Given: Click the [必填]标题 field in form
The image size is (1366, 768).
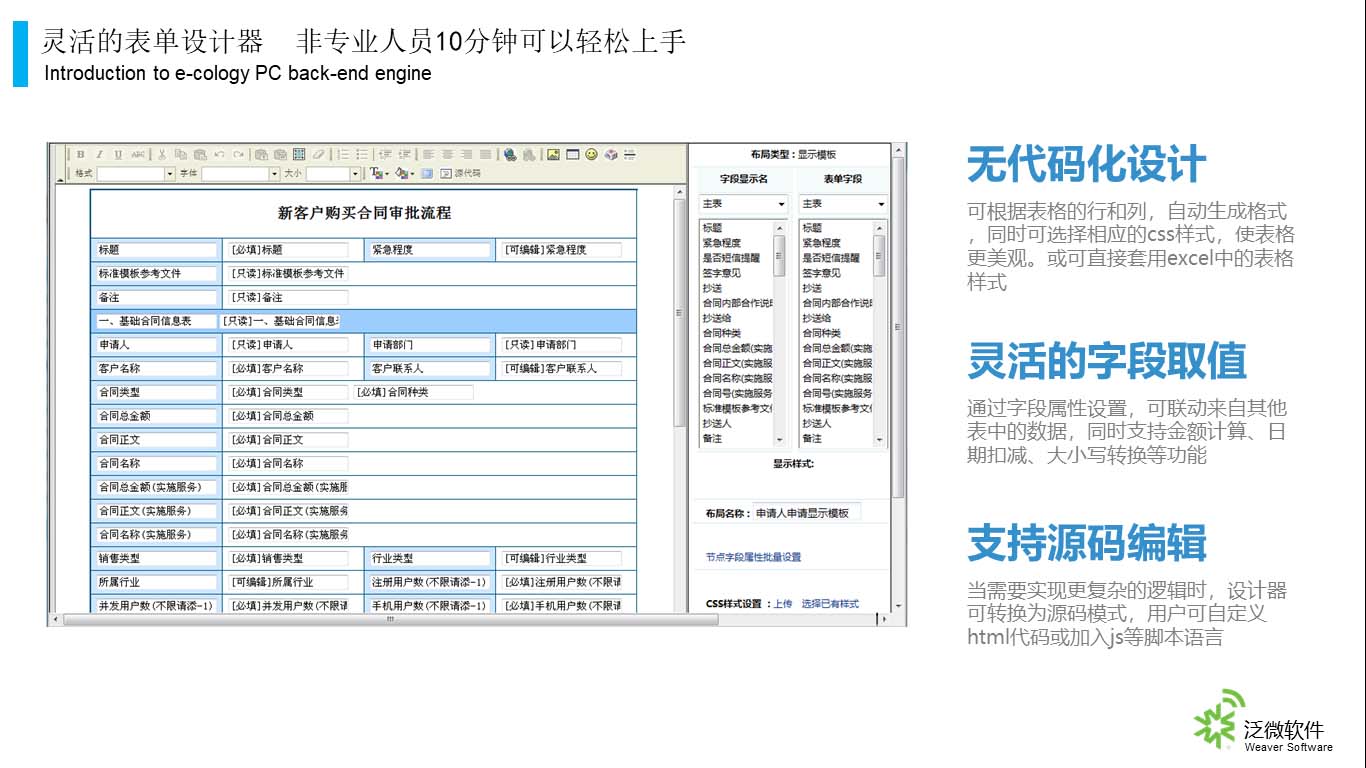Looking at the screenshot, I should [x=287, y=250].
